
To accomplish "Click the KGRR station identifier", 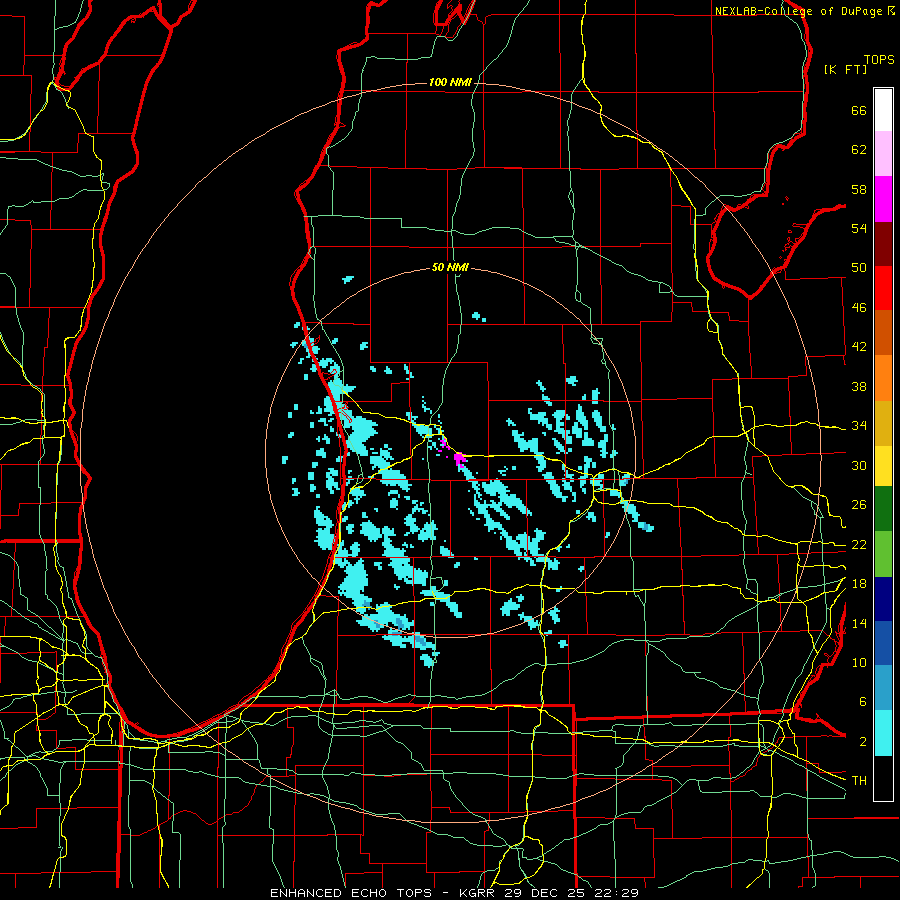I will [479, 893].
